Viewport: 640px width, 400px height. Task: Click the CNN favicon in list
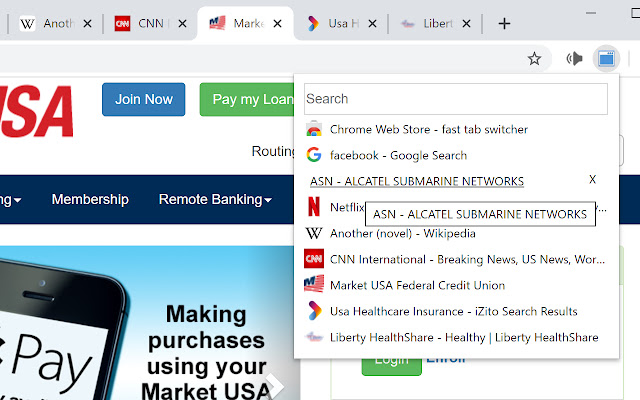pyautogui.click(x=314, y=259)
